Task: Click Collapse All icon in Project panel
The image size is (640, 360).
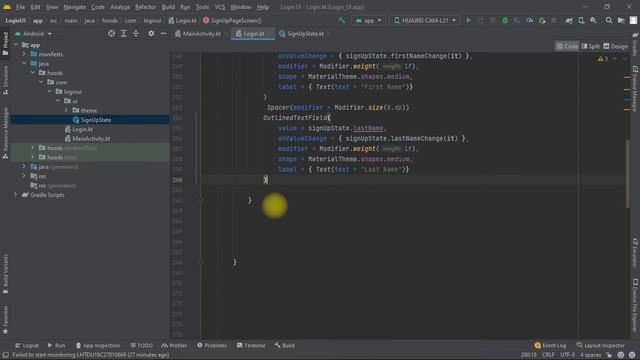Action: pyautogui.click(x=136, y=33)
